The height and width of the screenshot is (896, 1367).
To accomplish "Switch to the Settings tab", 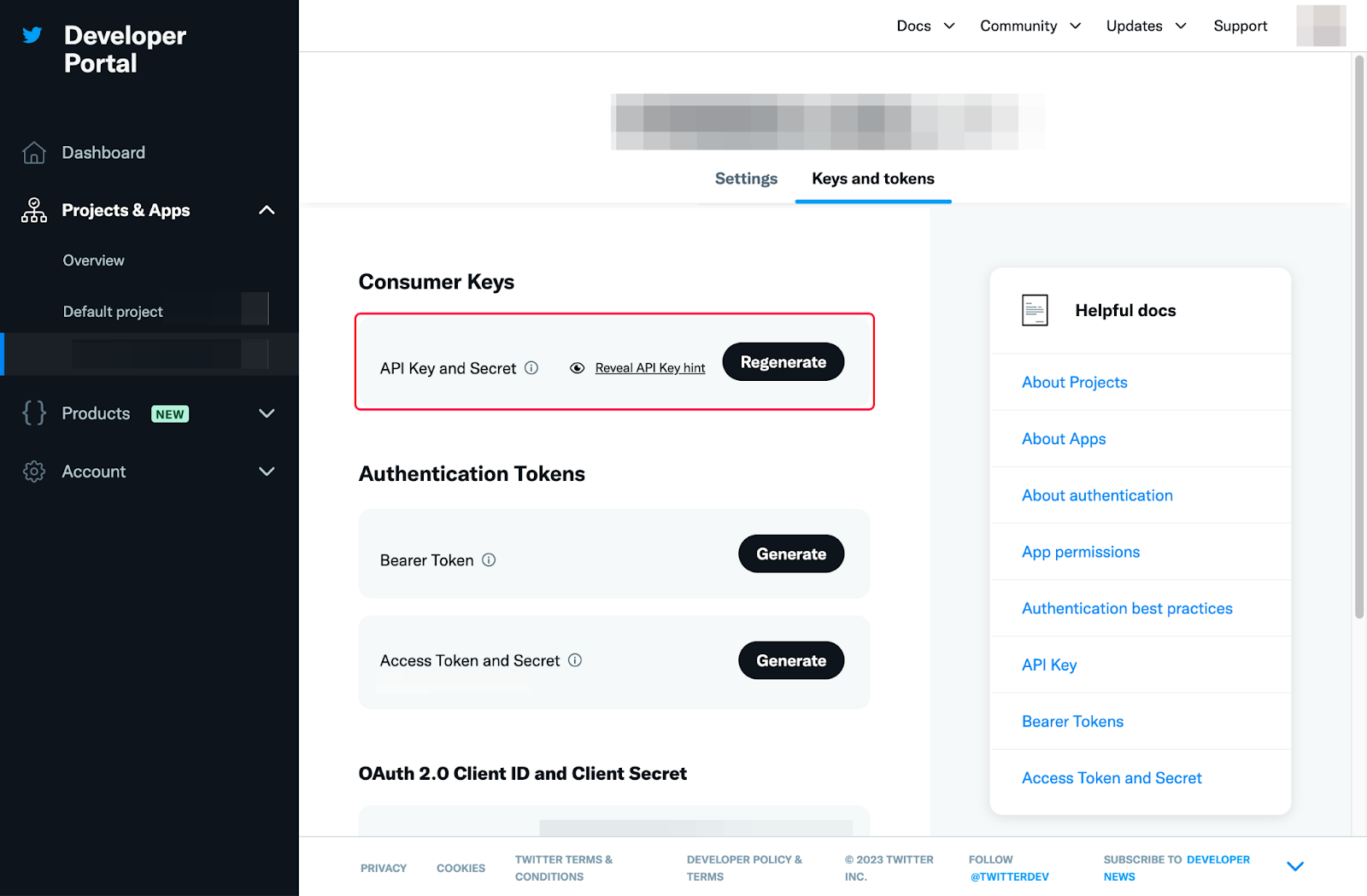I will (746, 179).
